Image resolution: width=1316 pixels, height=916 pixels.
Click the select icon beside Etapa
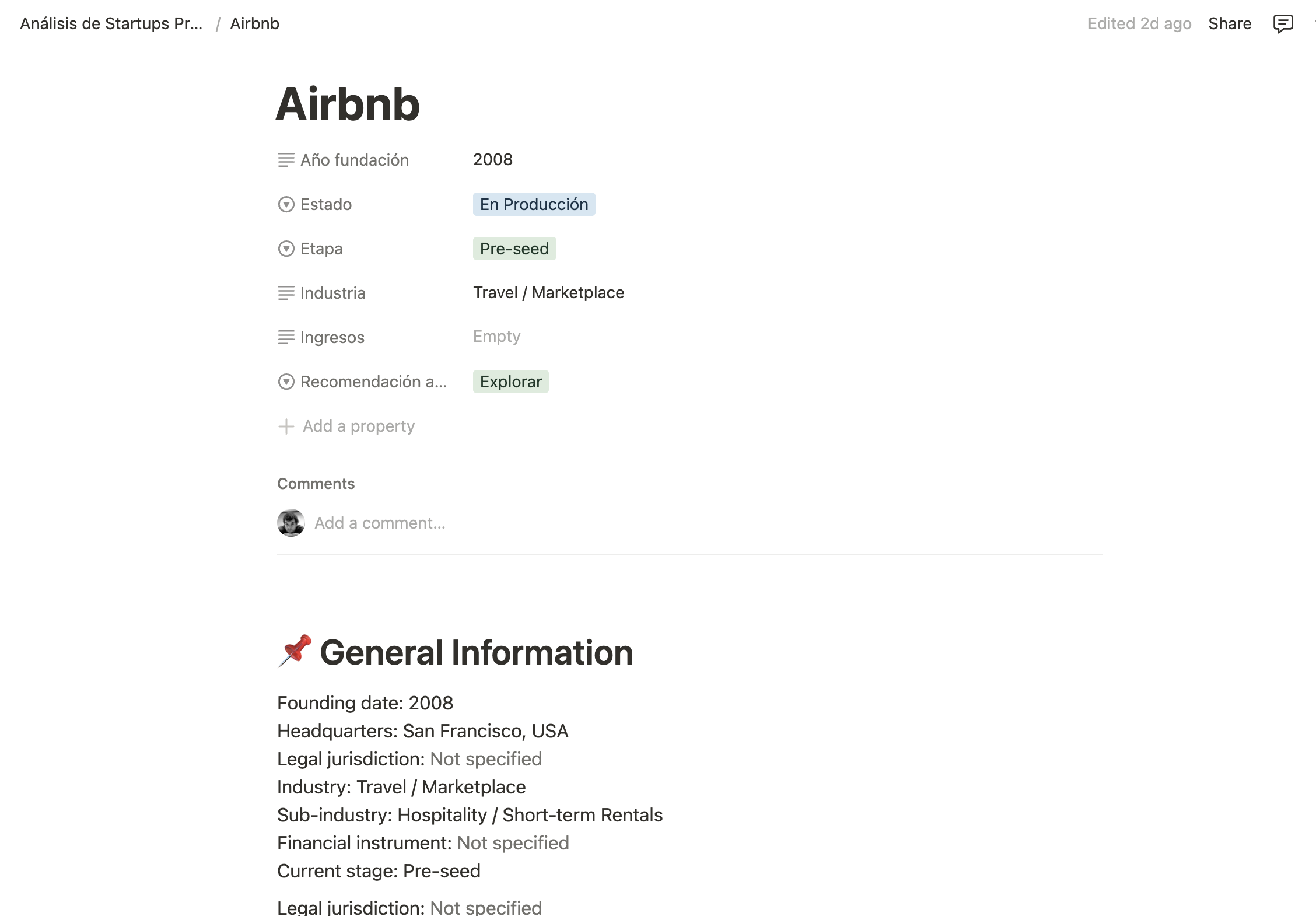coord(286,249)
